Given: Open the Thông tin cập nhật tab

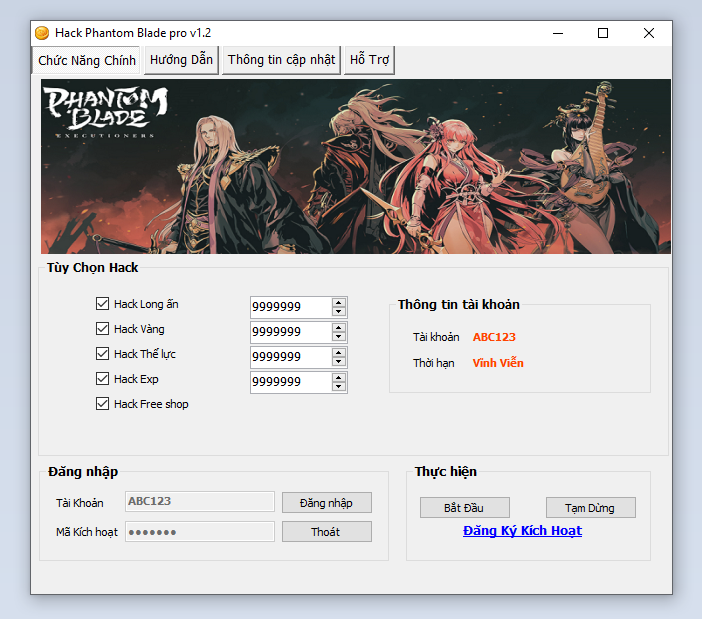Looking at the screenshot, I should click(x=281, y=60).
